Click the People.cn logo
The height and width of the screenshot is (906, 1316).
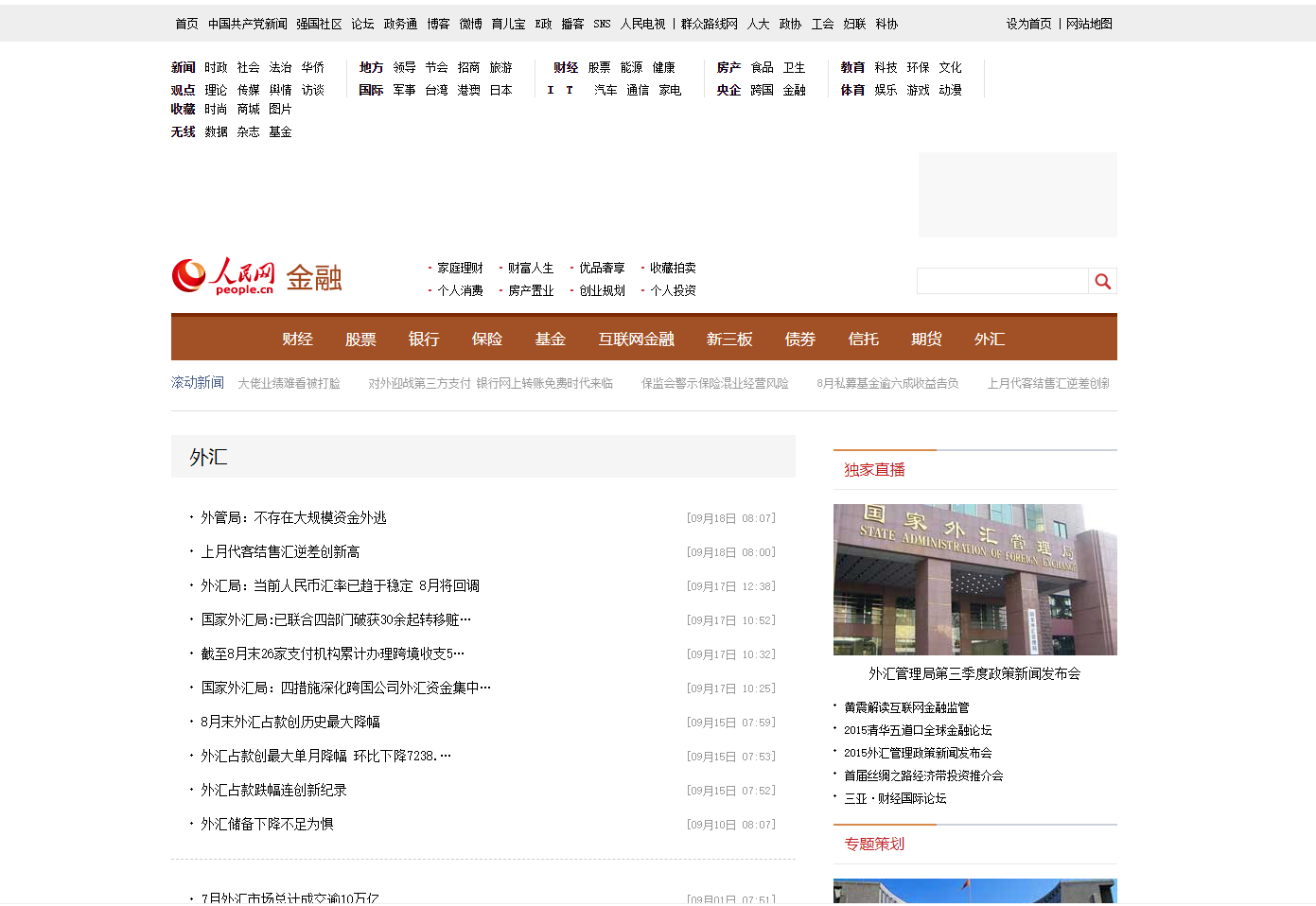(223, 276)
